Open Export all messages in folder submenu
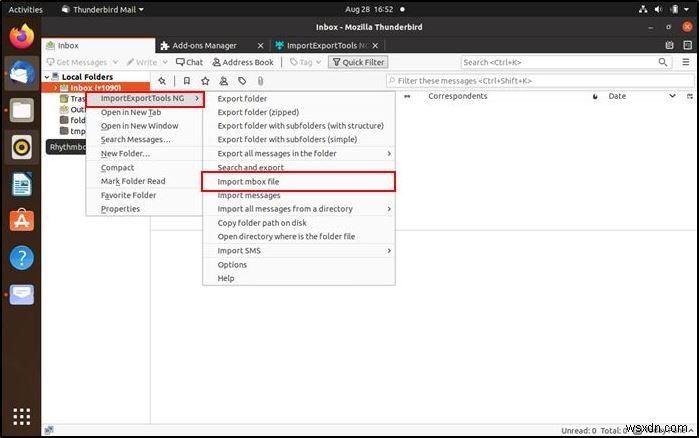This screenshot has width=699, height=438. click(x=299, y=154)
